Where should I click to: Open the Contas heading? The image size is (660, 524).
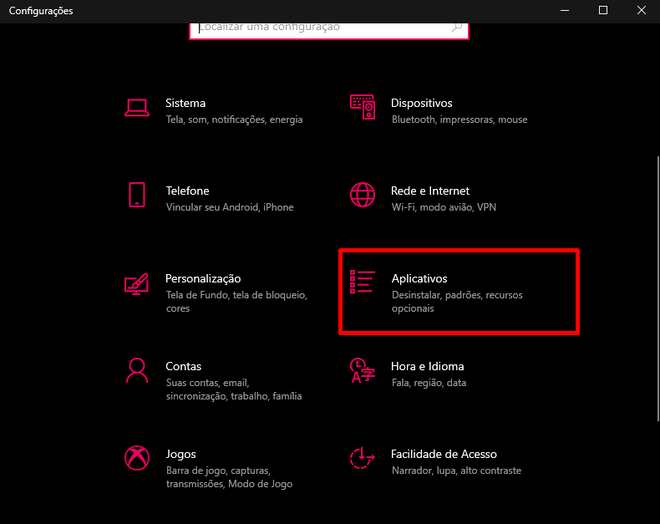coord(183,366)
